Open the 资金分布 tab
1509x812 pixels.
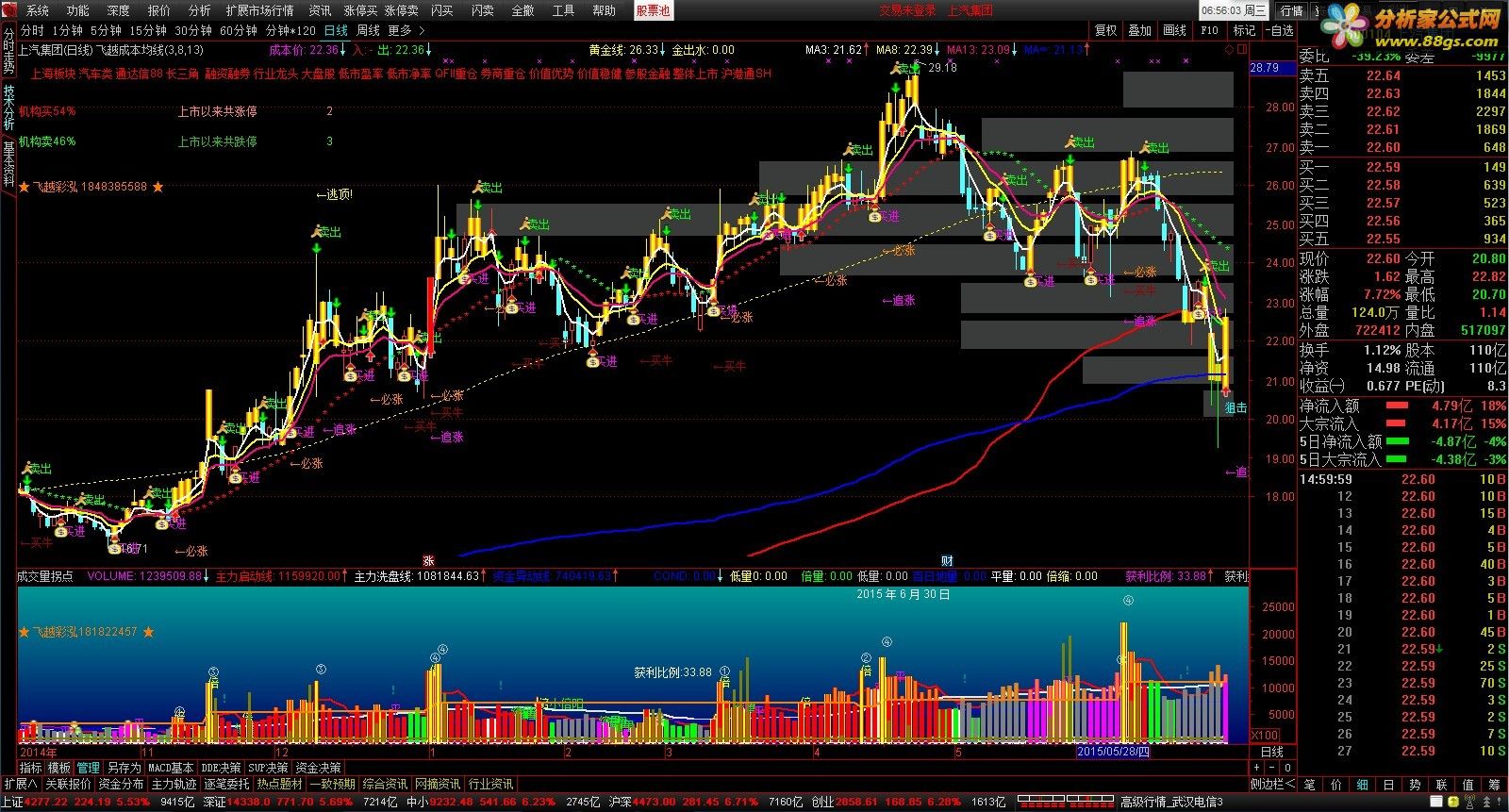point(122,784)
